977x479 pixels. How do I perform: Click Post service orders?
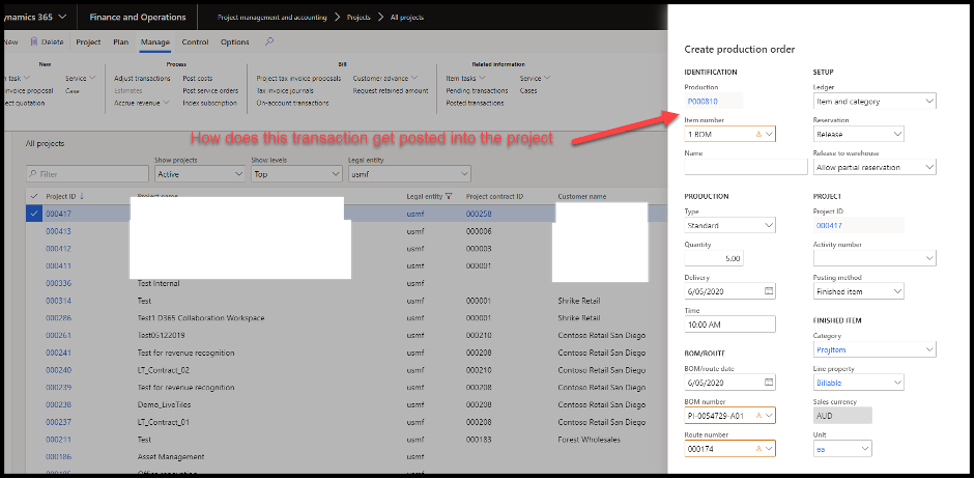pos(211,91)
